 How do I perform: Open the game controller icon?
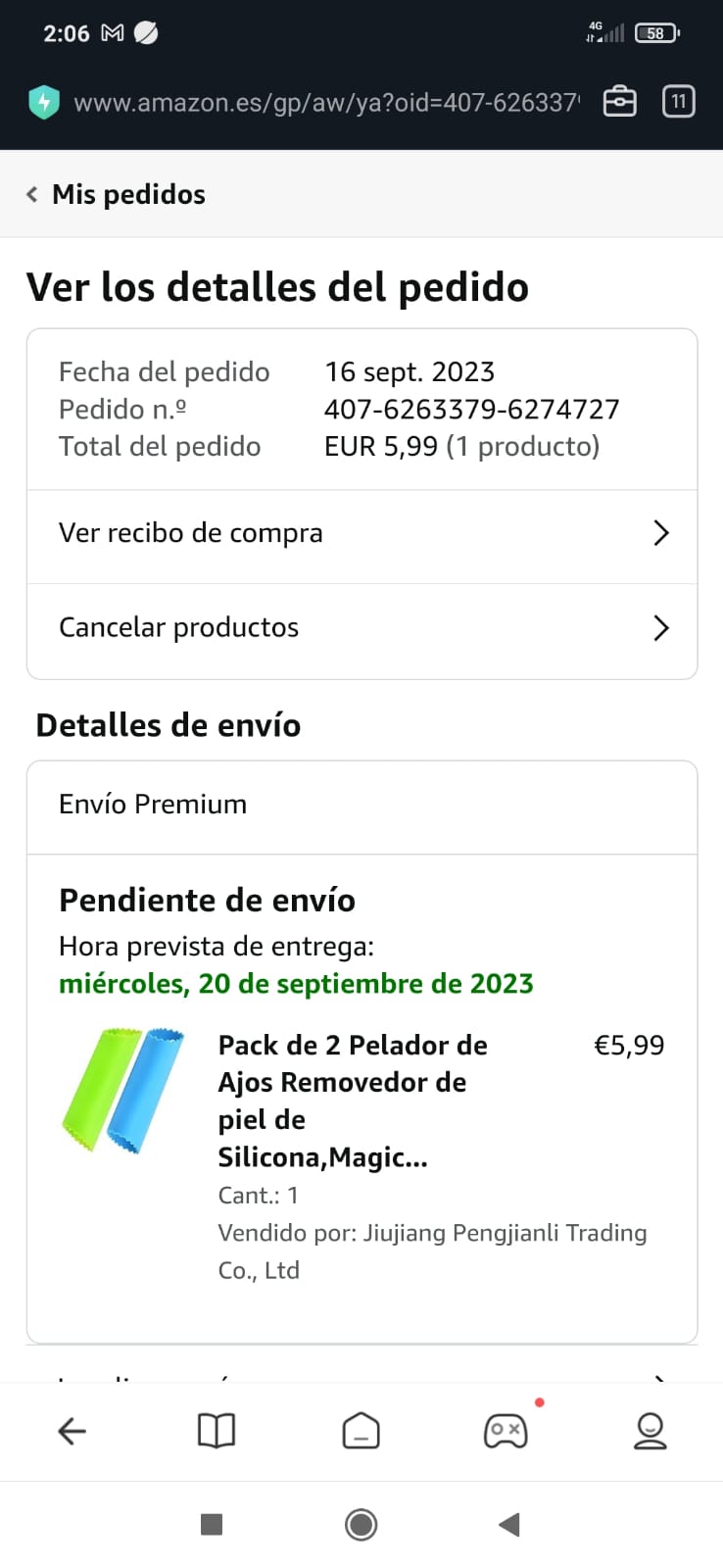(506, 1431)
